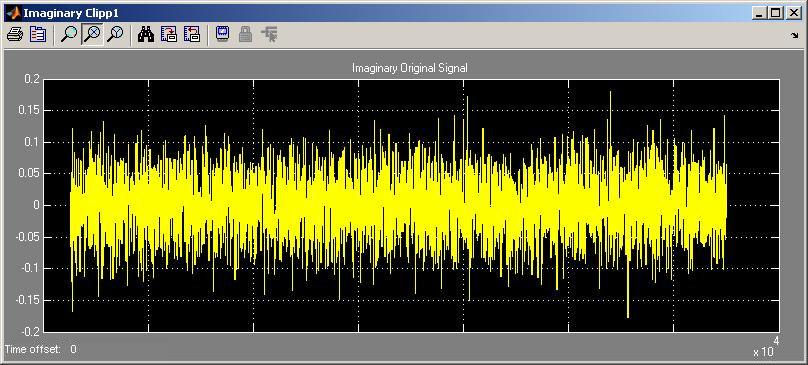
Task: Restore saved axes settings icon
Action: (x=192, y=35)
